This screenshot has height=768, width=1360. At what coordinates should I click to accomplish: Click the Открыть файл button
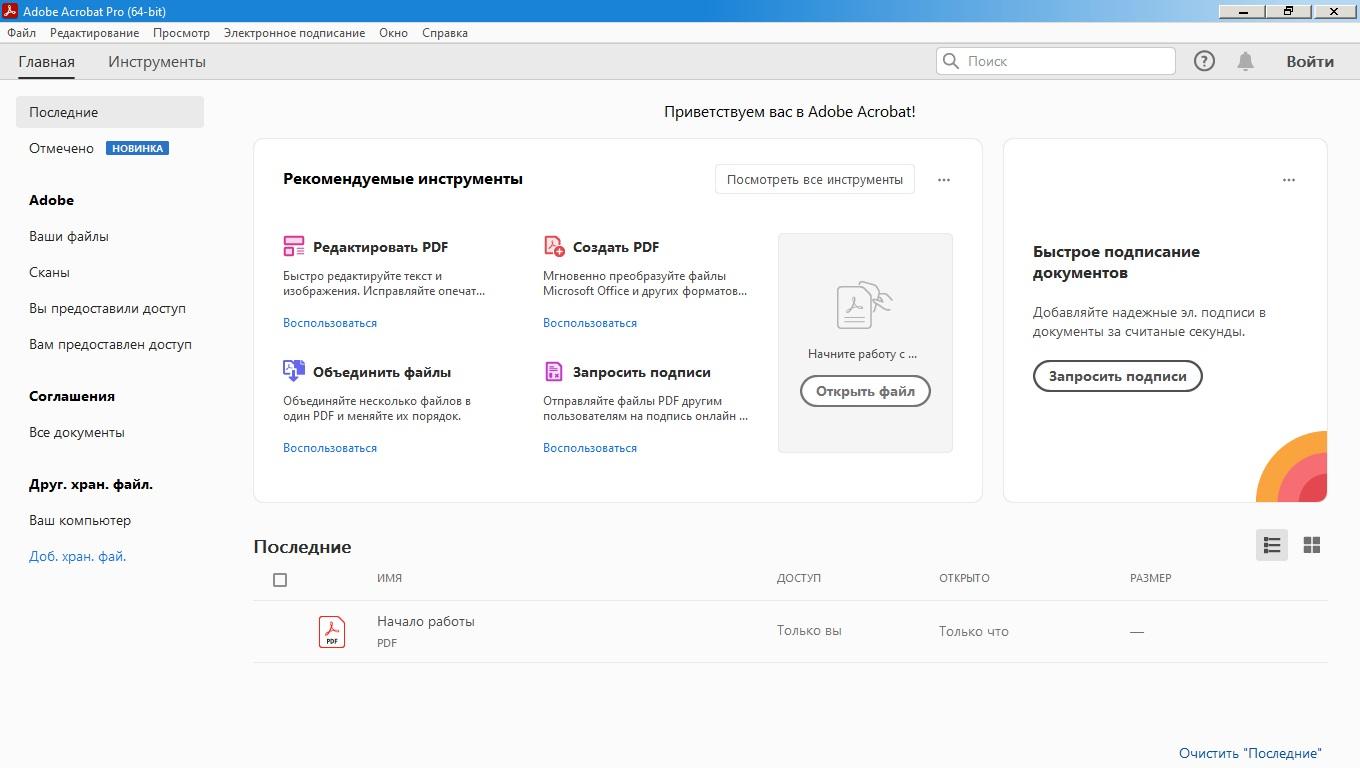point(865,391)
